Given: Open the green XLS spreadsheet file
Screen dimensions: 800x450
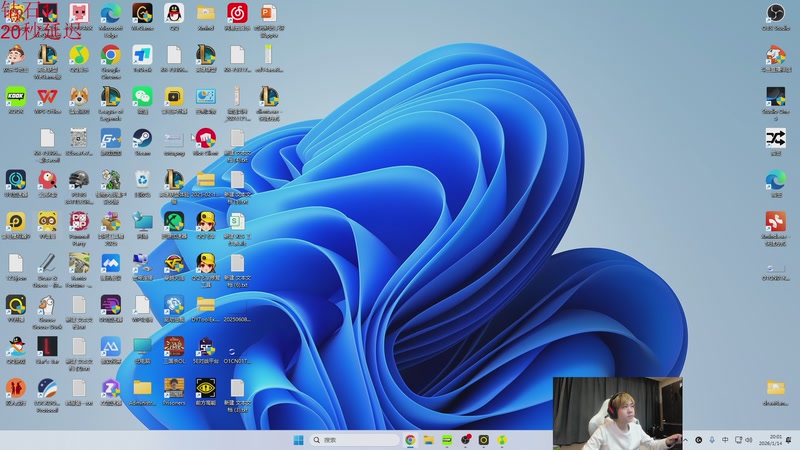Looking at the screenshot, I should (237, 222).
